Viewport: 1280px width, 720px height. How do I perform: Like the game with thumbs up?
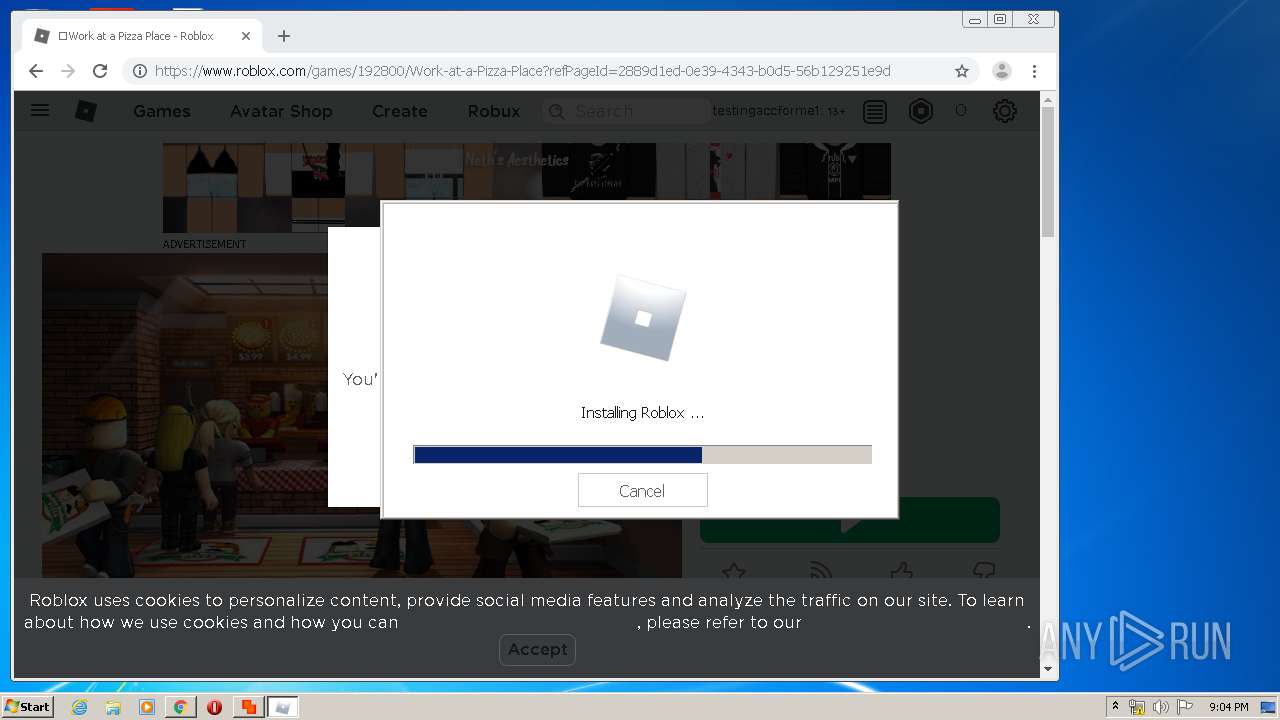tap(901, 570)
